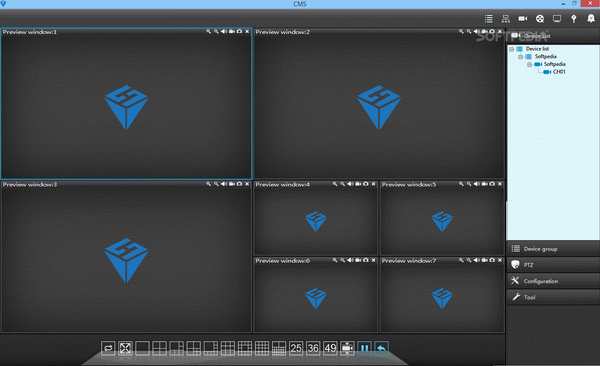
Task: Click first magnifier icon in Preview window:4
Action: (x=335, y=184)
